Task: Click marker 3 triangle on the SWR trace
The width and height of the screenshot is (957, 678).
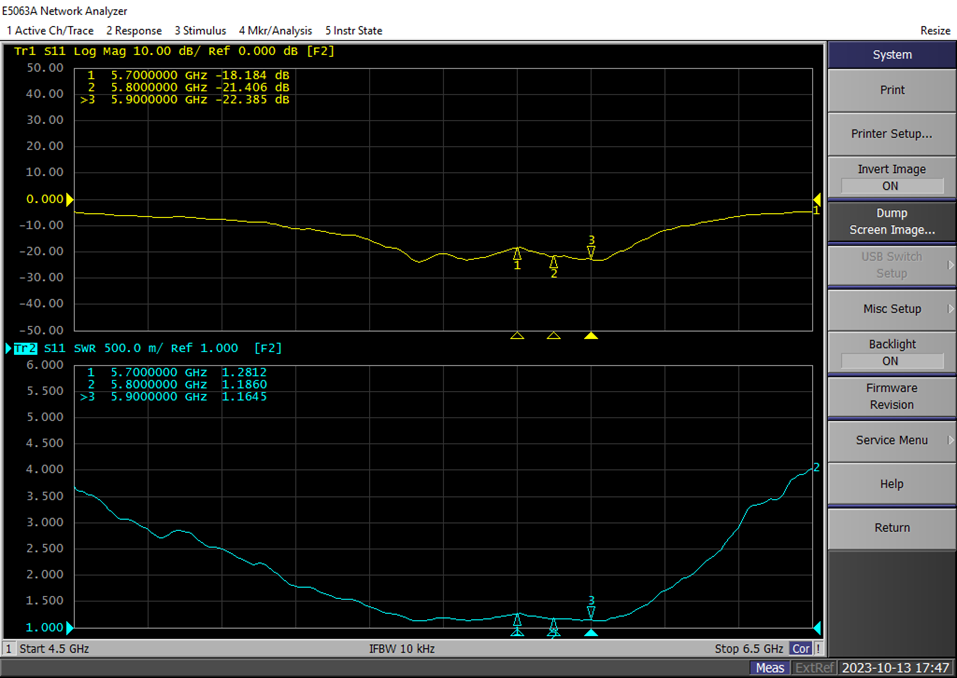Action: click(x=590, y=611)
